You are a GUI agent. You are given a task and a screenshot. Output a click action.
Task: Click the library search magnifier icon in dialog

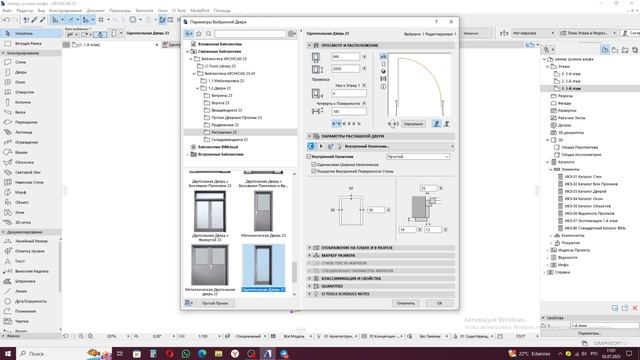[209, 34]
